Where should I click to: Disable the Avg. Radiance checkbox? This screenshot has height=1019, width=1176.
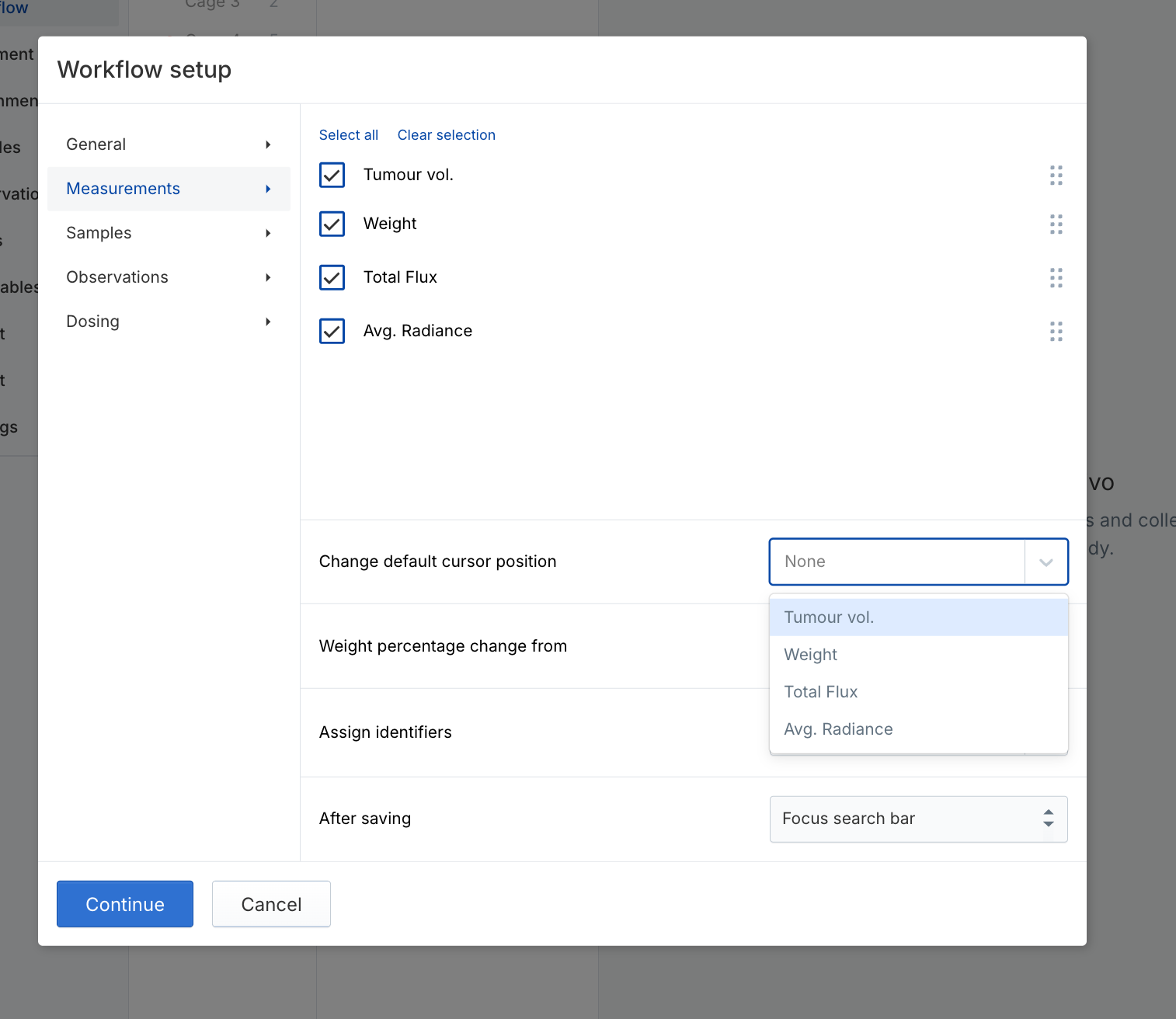coord(332,331)
